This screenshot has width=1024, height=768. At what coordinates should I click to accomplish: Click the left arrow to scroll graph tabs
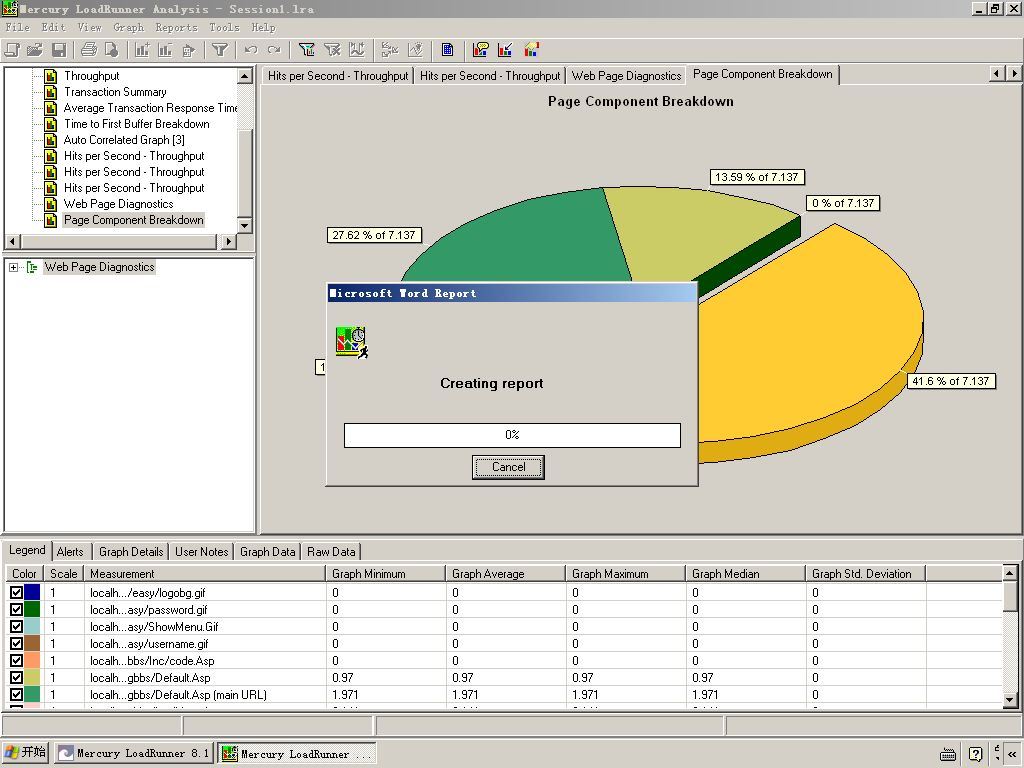pyautogui.click(x=997, y=74)
